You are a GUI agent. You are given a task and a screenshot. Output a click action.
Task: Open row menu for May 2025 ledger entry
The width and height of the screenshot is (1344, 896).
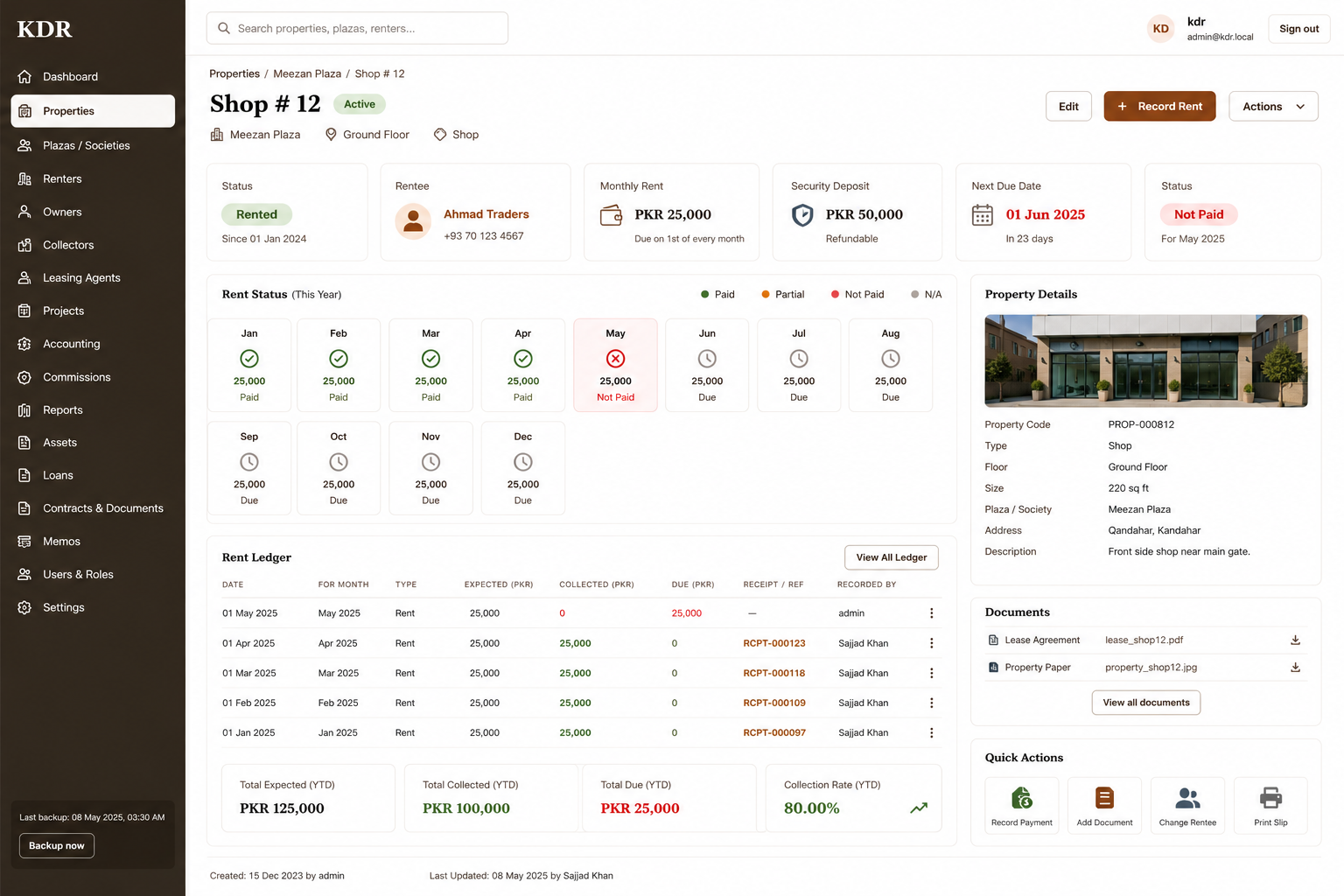[931, 613]
